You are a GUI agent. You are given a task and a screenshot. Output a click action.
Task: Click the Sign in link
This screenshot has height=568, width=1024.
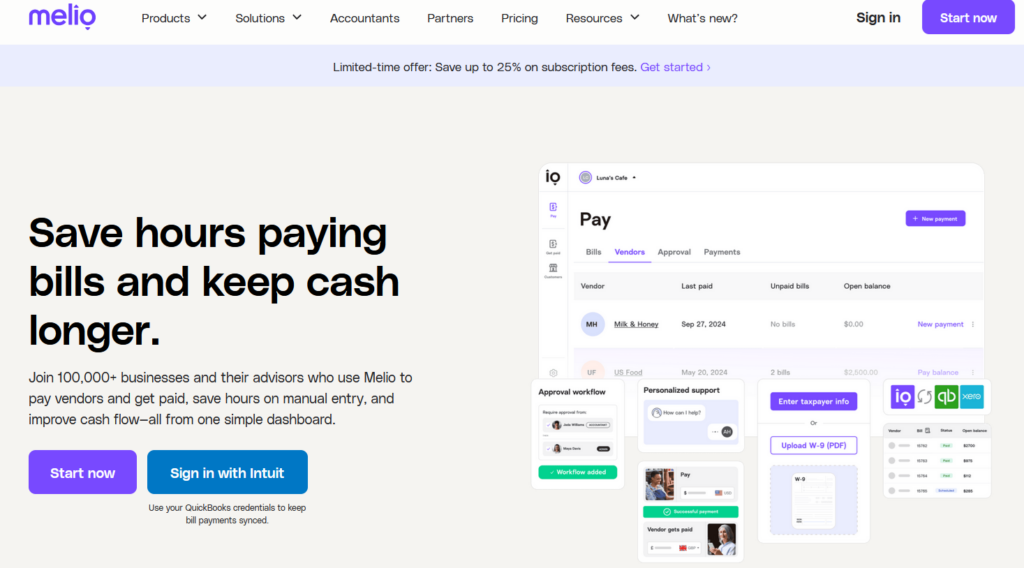[878, 18]
